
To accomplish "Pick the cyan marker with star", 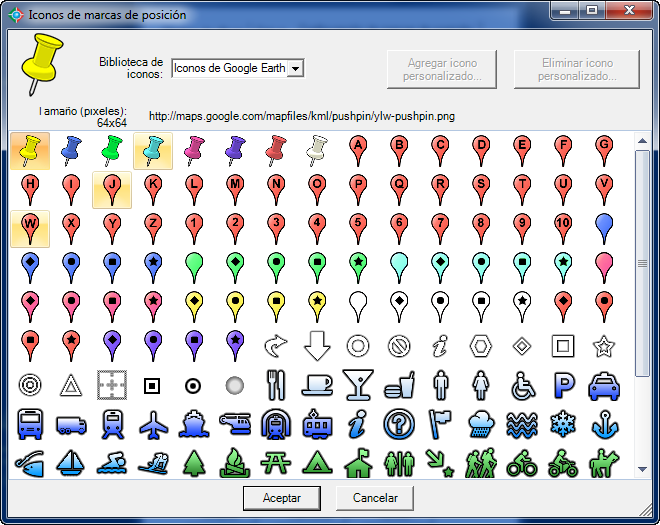I will pyautogui.click(x=563, y=268).
